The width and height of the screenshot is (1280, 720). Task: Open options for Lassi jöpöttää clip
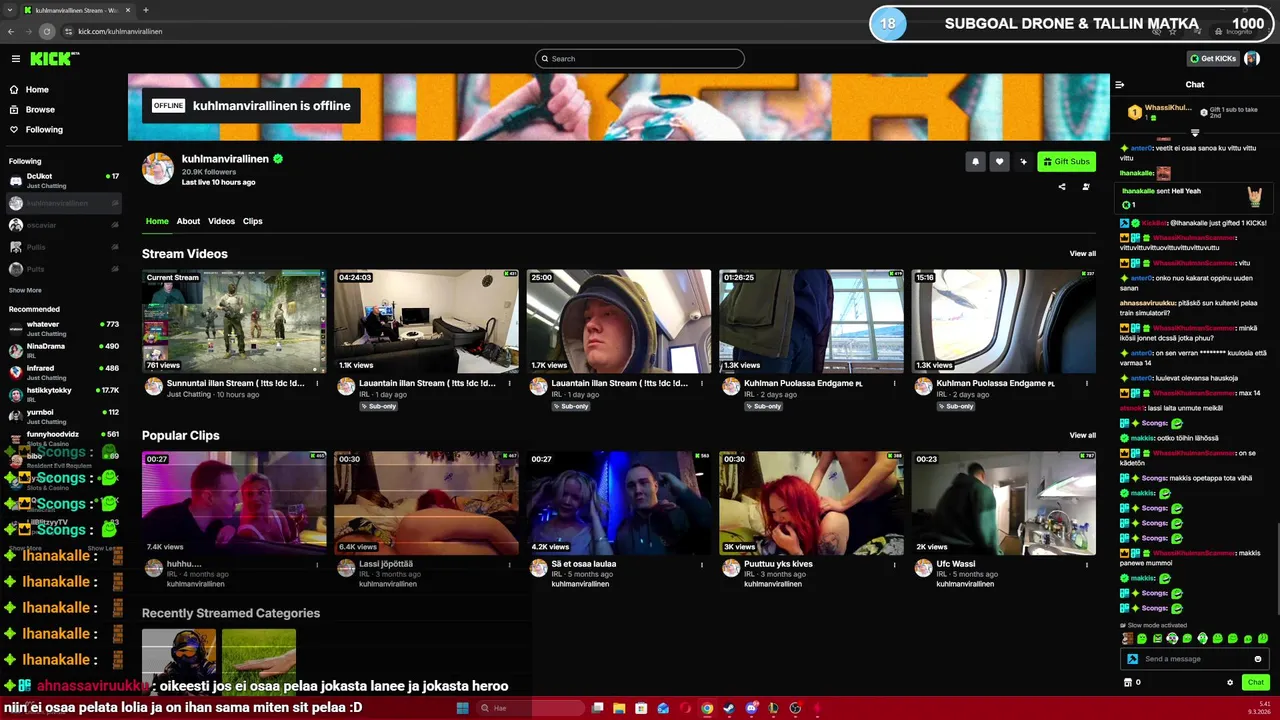510,564
